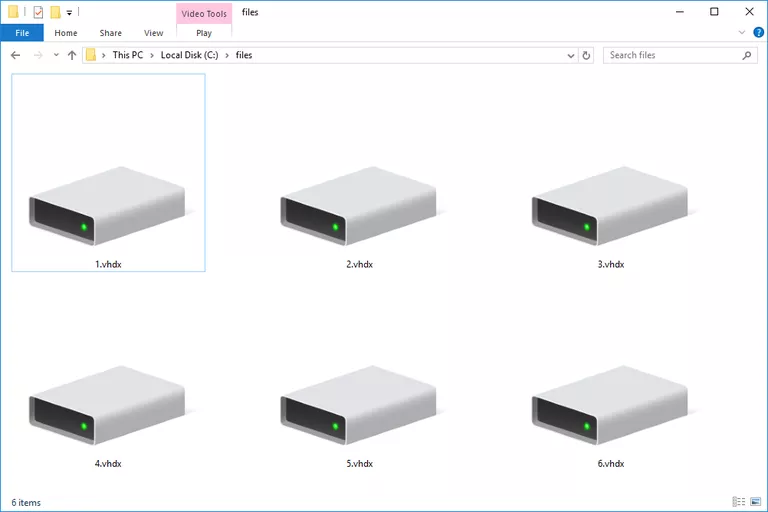Open the Play ribbon tab
The height and width of the screenshot is (512, 768).
click(x=204, y=33)
